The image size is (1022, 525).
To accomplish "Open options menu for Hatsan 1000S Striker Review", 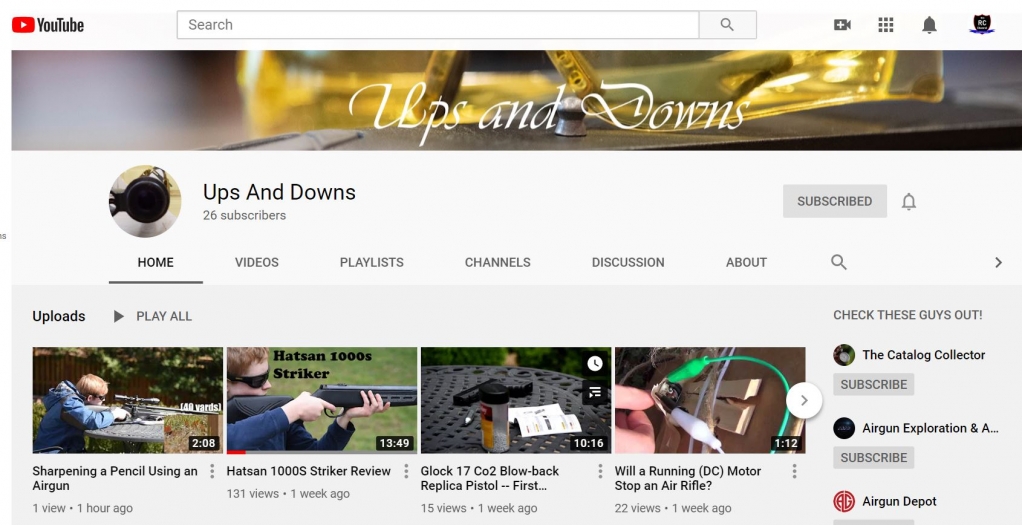I will click(405, 471).
